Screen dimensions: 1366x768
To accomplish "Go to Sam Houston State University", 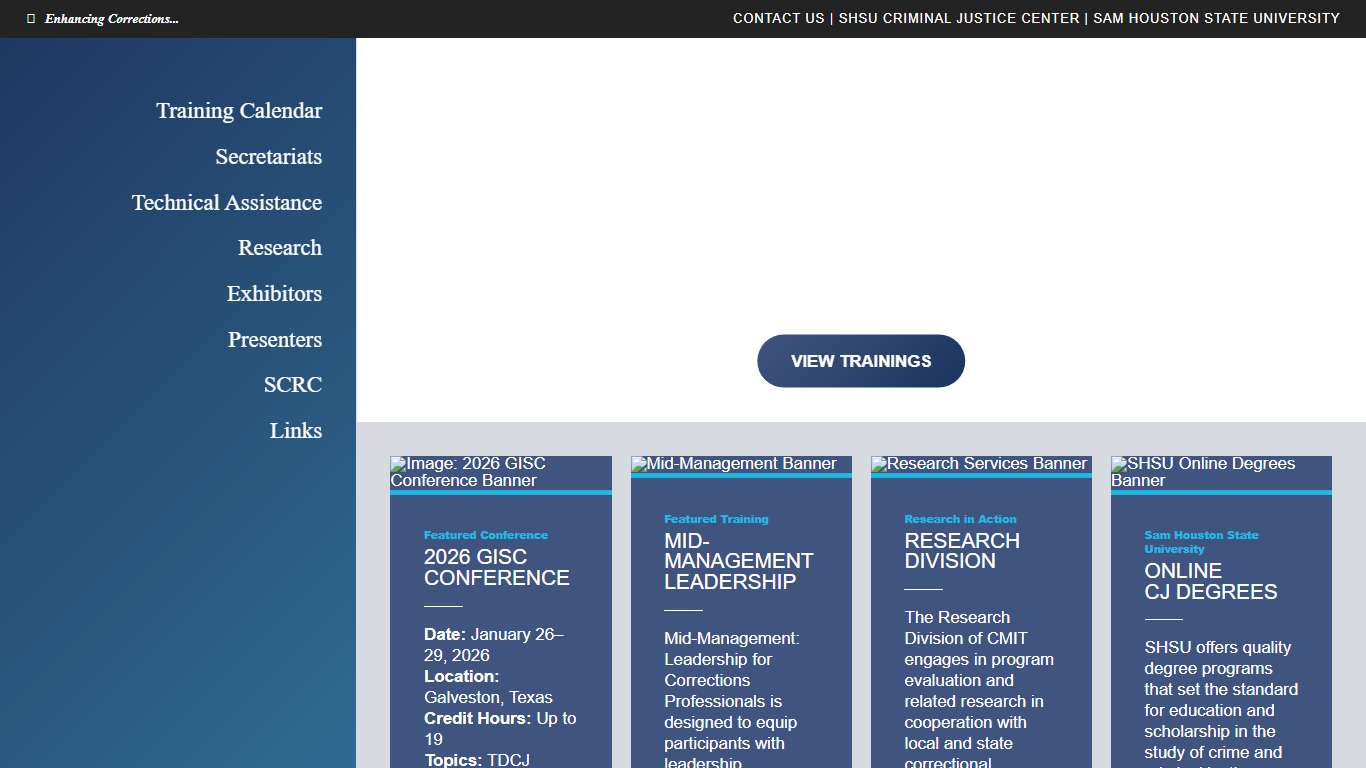I will [1215, 18].
